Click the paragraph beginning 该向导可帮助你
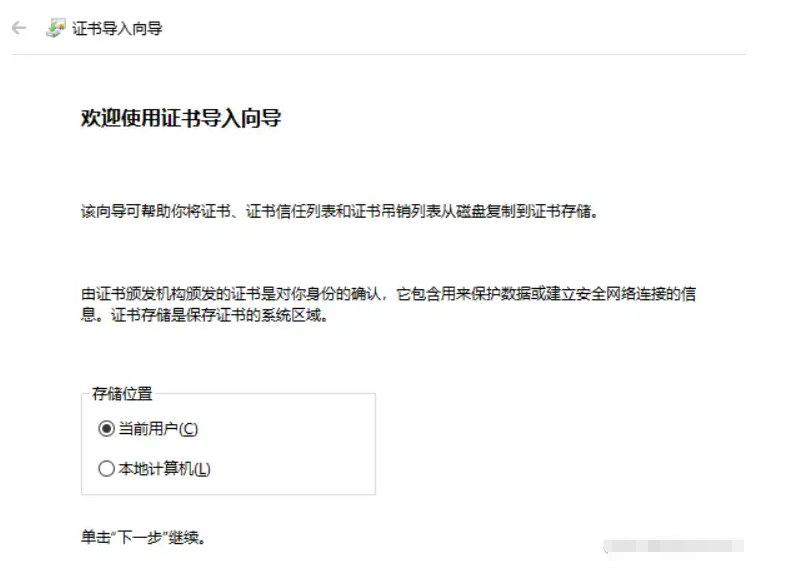Viewport: 793px width, 579px height. click(x=339, y=211)
